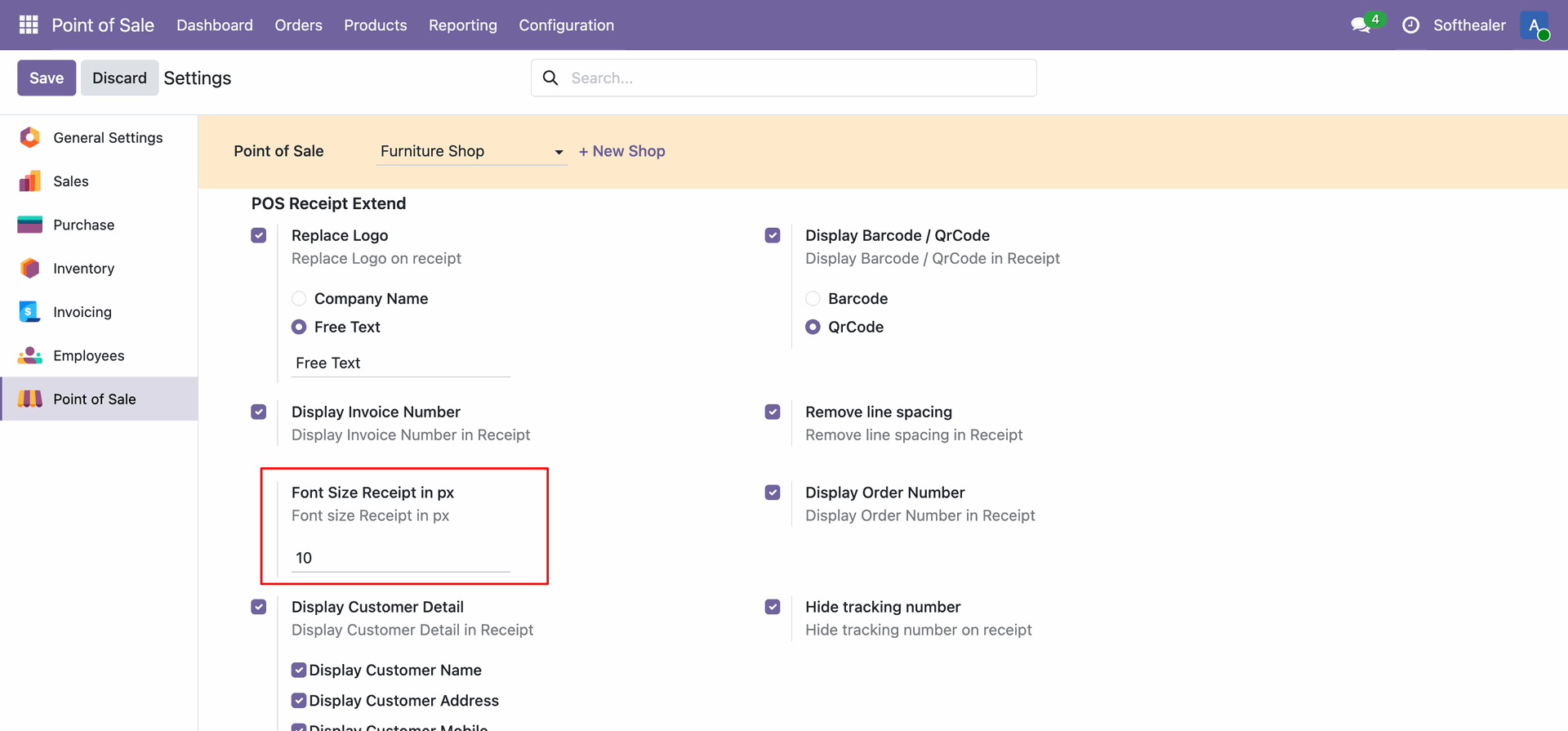Screen dimensions: 1568x731
Task: Click the + New Shop link
Action: tap(622, 151)
